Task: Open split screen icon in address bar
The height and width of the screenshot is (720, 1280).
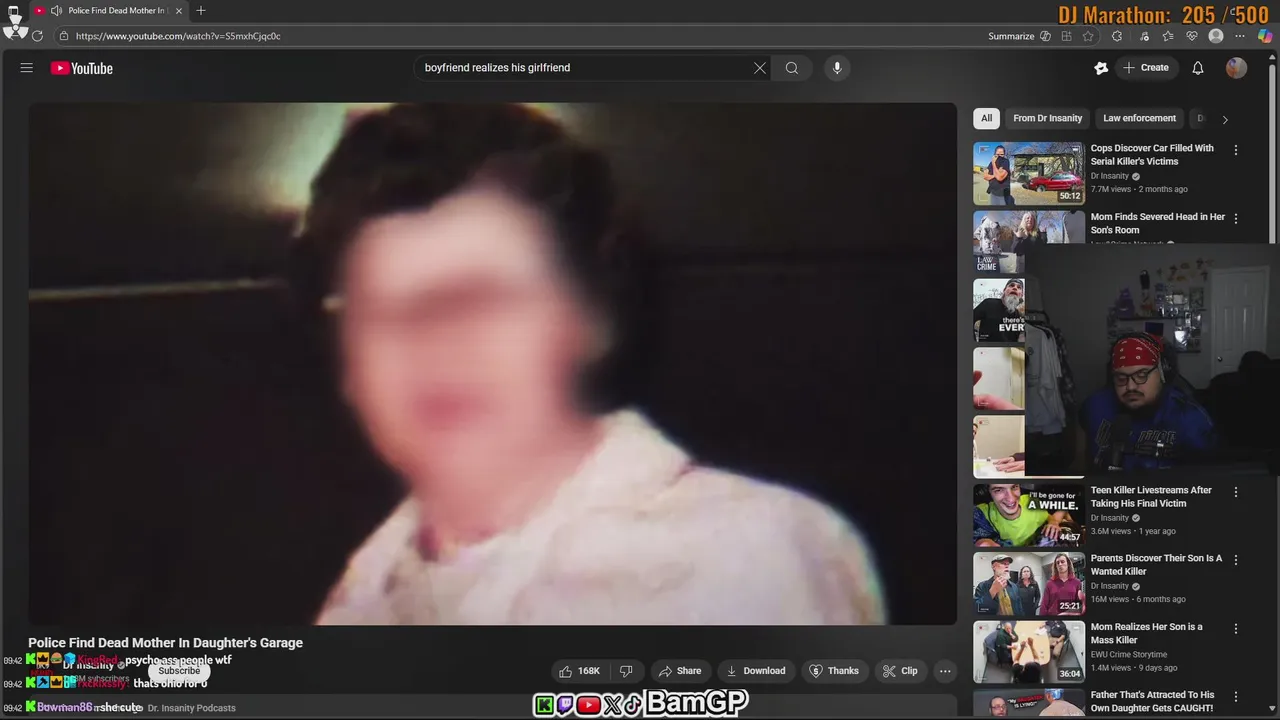Action: pos(1067,36)
